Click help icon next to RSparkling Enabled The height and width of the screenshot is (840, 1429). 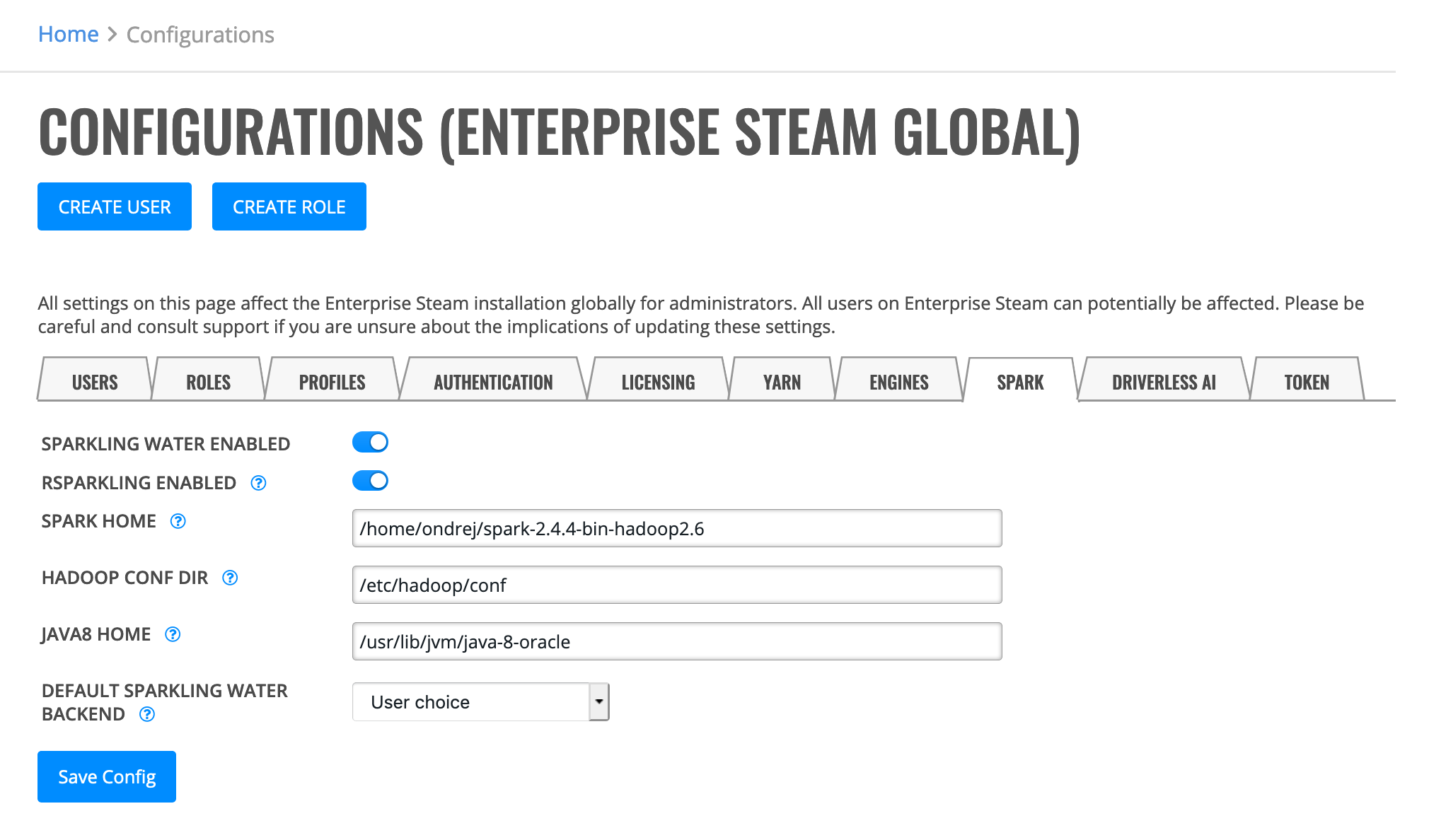point(259,483)
